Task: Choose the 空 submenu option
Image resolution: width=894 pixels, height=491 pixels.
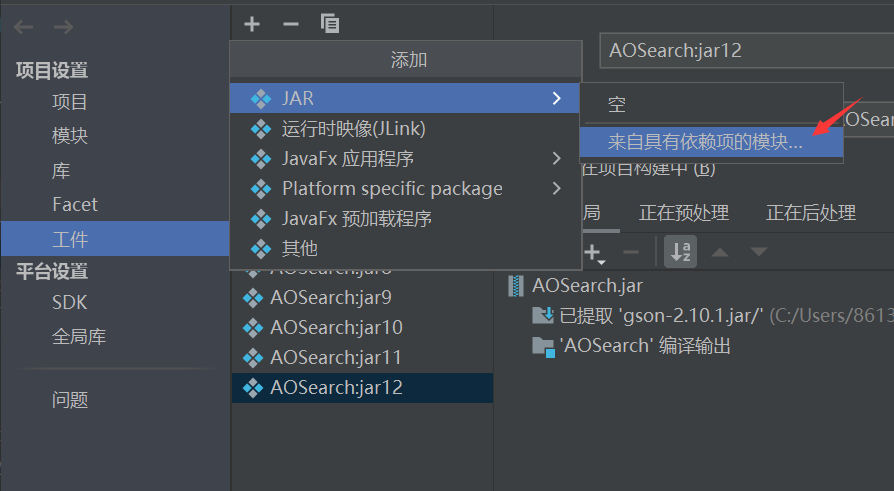Action: click(616, 105)
